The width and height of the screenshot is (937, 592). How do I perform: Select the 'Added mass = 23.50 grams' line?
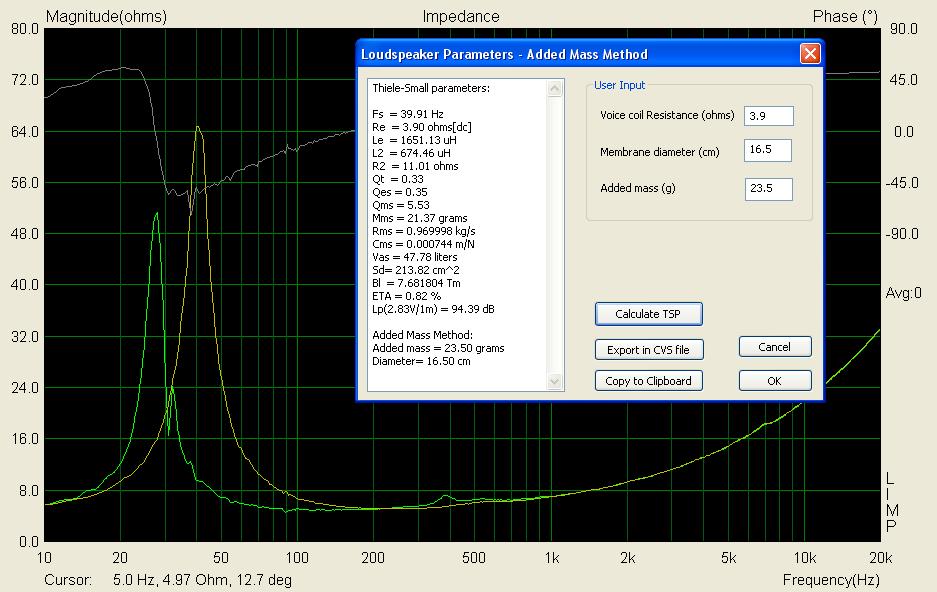tap(438, 348)
